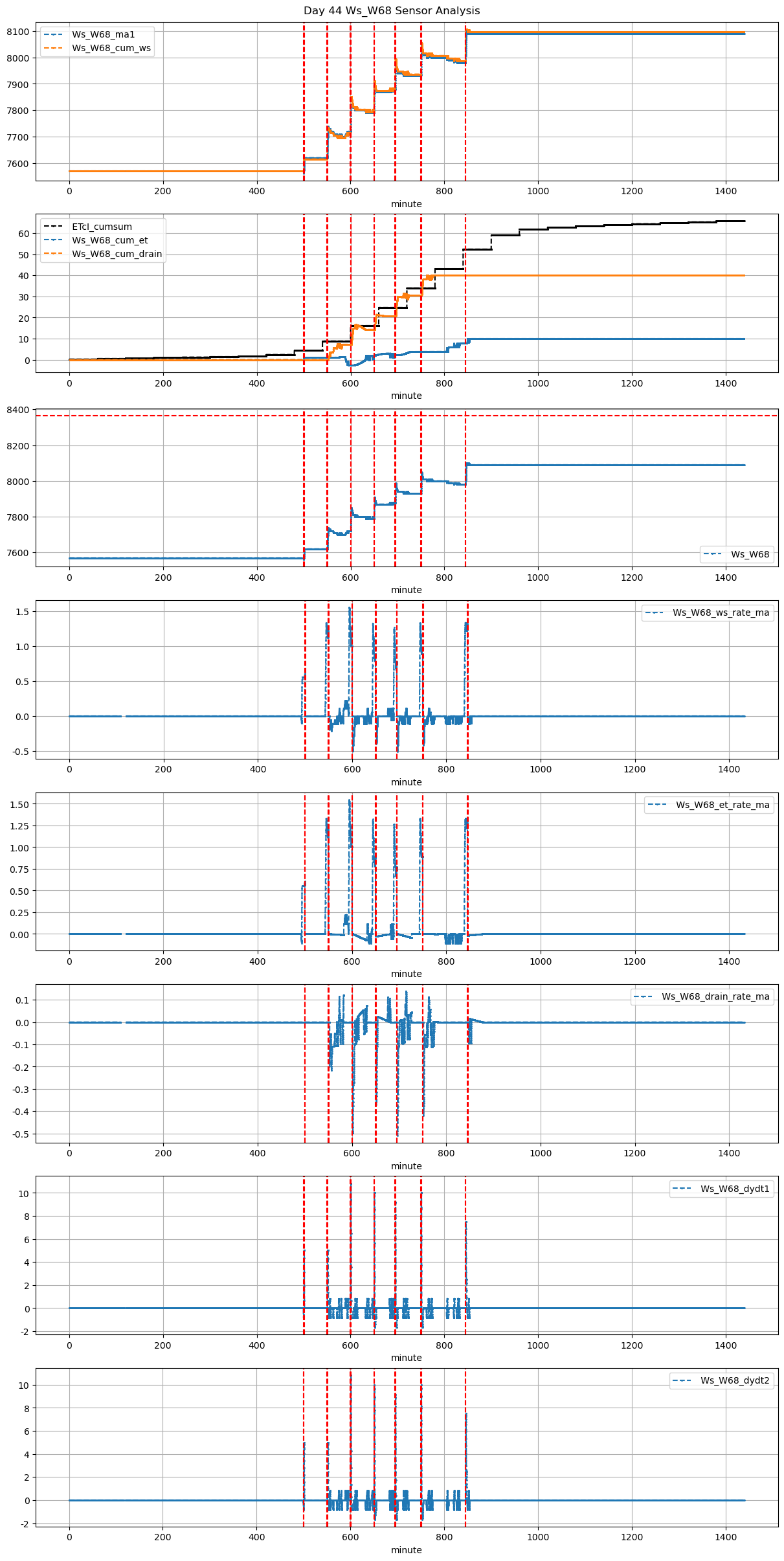Click the 8400 y-axis tick label
Screen dimensions: 784x1561
pos(17,410)
